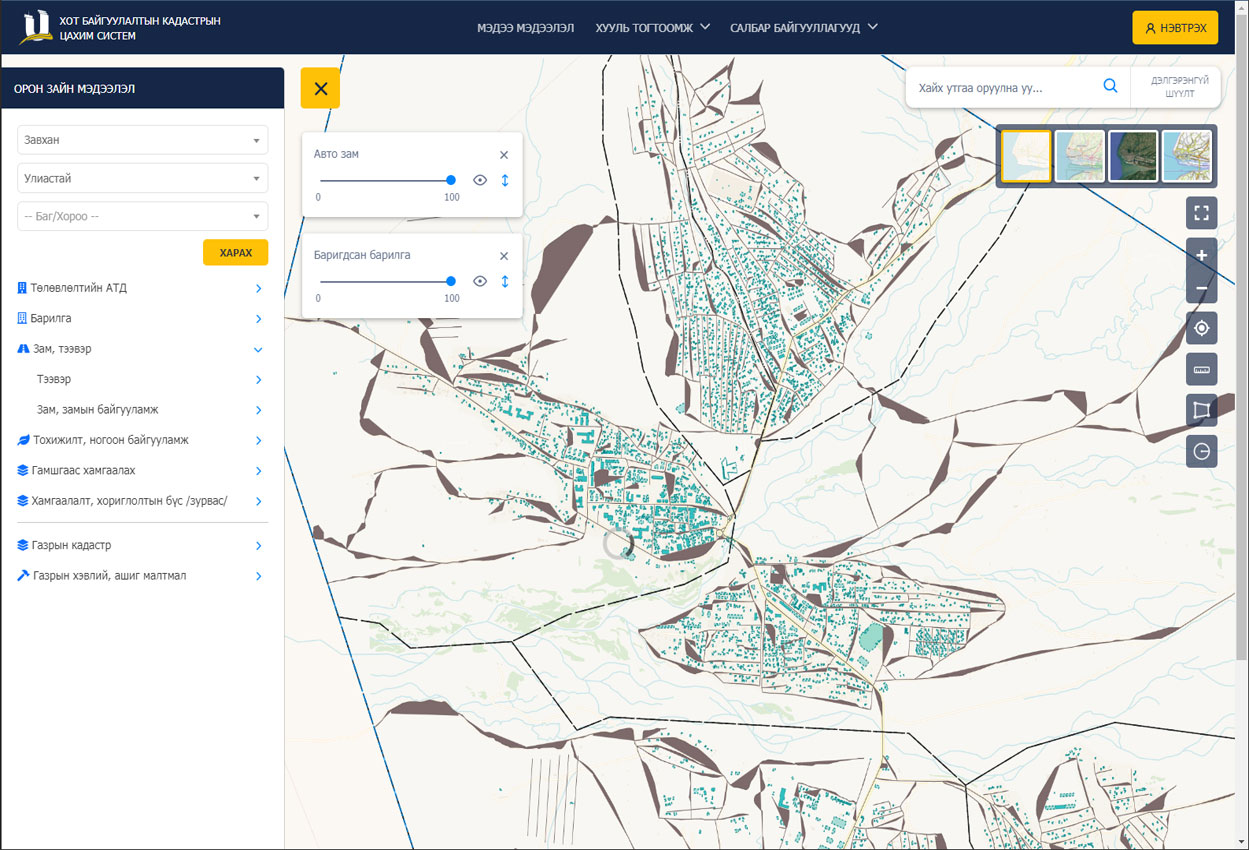This screenshot has width=1250, height=850.
Task: Zoom in on the map
Action: pos(1201,255)
